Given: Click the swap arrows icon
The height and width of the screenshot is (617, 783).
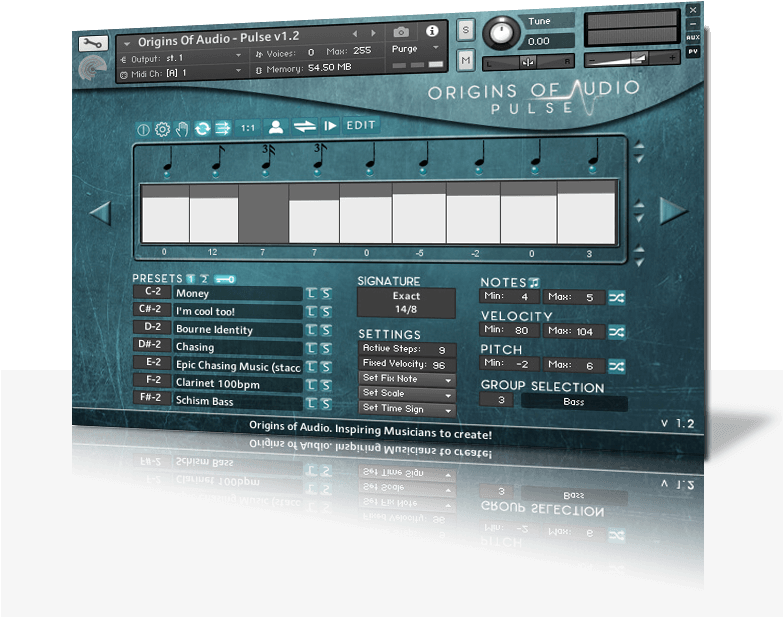Looking at the screenshot, I should 305,126.
